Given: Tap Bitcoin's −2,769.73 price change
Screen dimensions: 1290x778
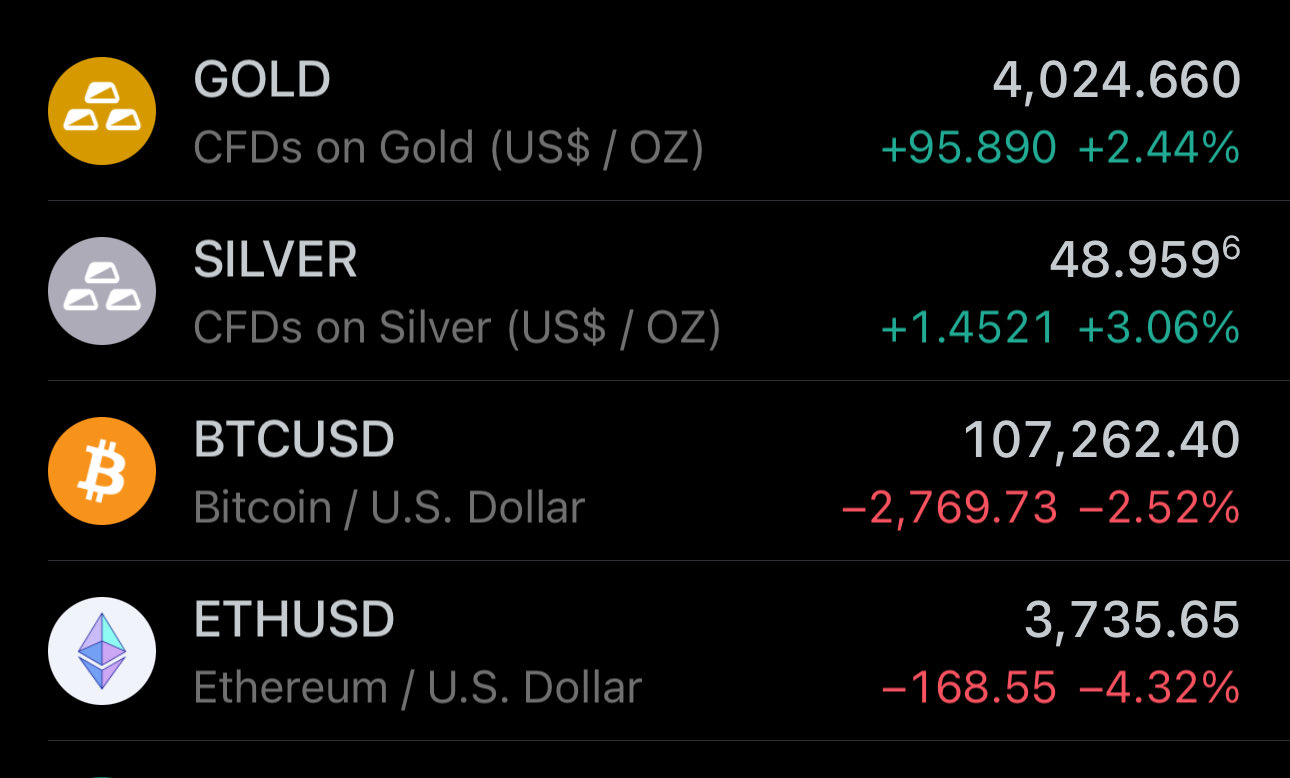Looking at the screenshot, I should [950, 508].
